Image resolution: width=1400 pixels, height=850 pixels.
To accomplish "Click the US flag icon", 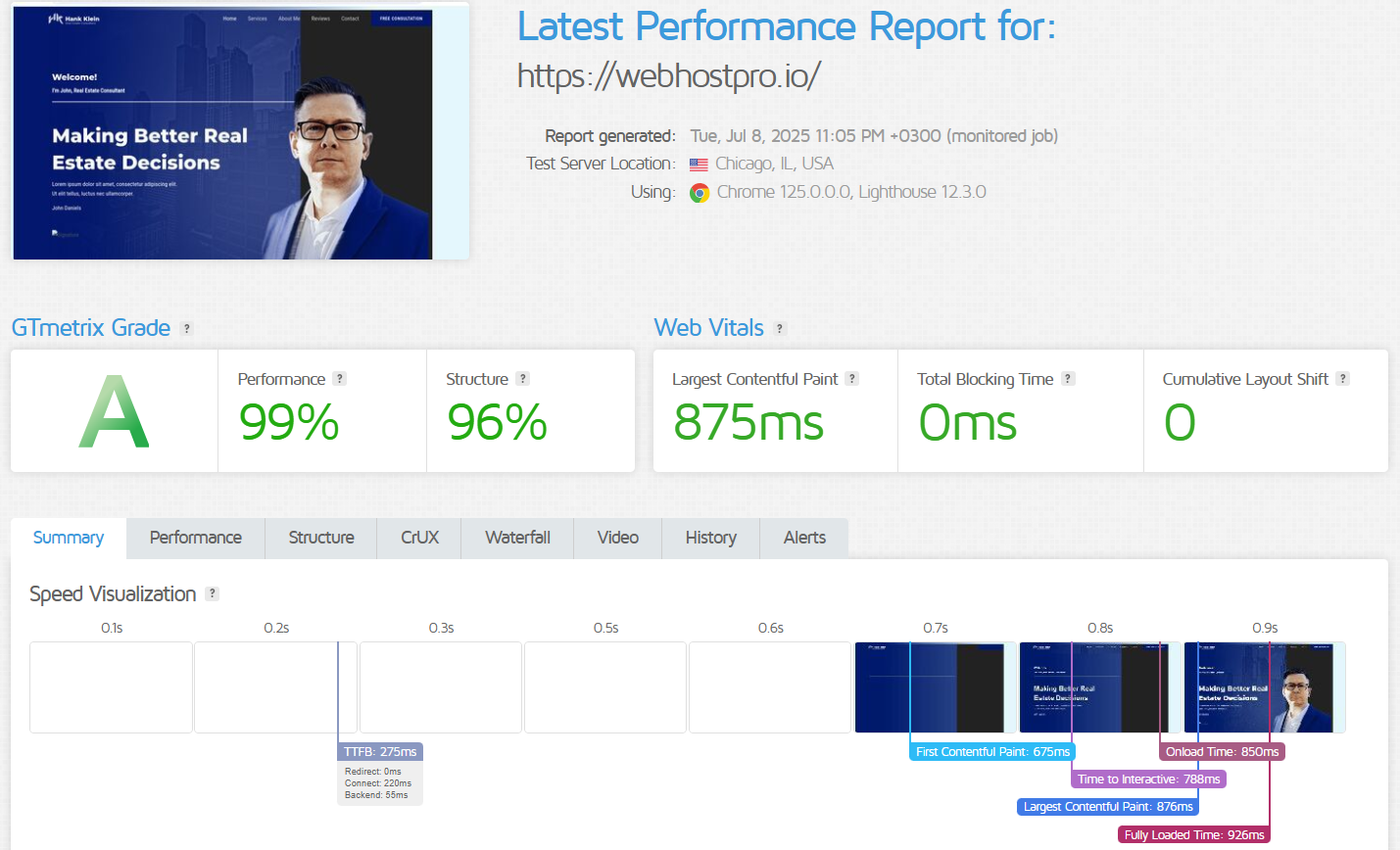I will pos(699,165).
